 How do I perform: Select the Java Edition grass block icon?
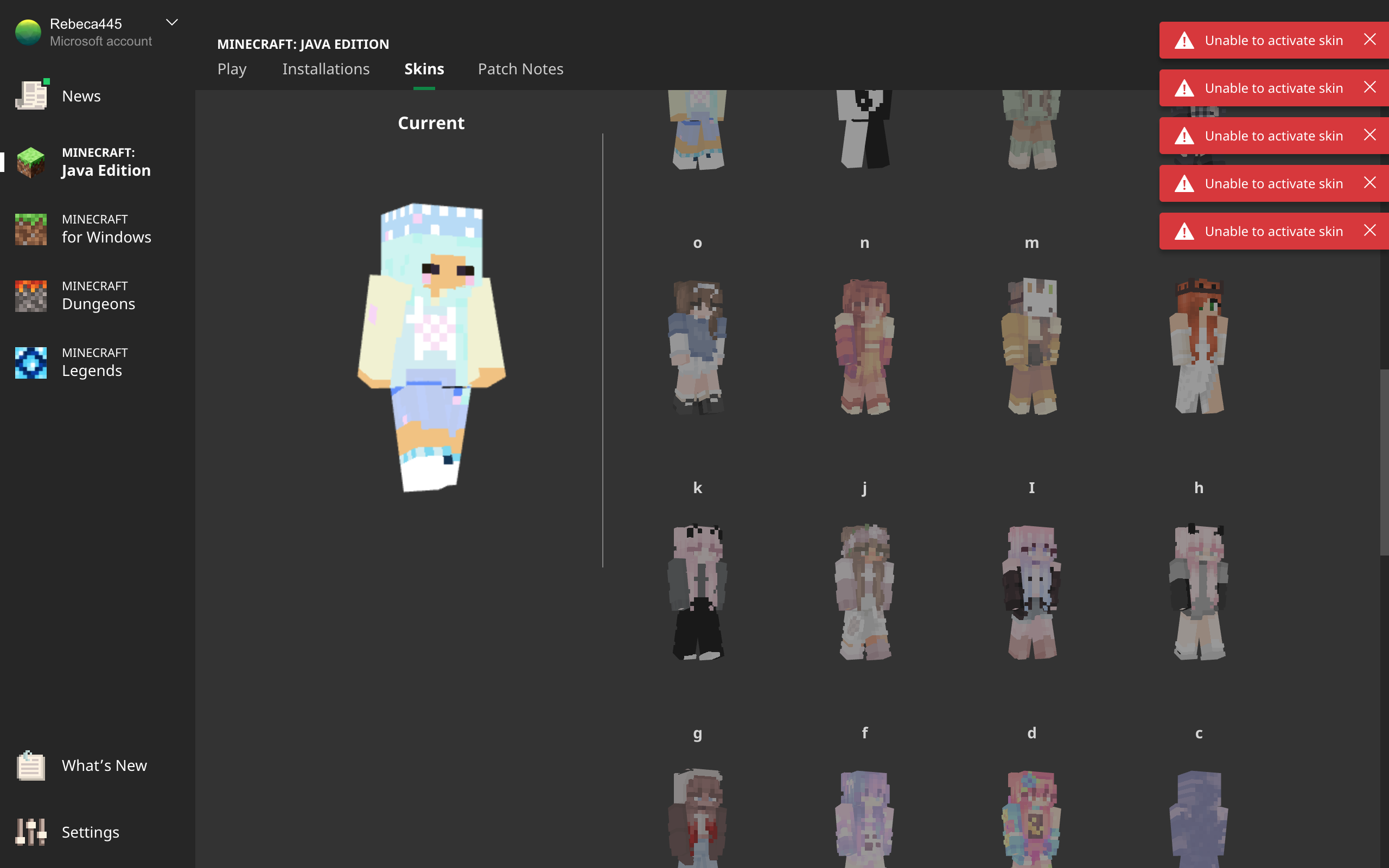pos(31,162)
